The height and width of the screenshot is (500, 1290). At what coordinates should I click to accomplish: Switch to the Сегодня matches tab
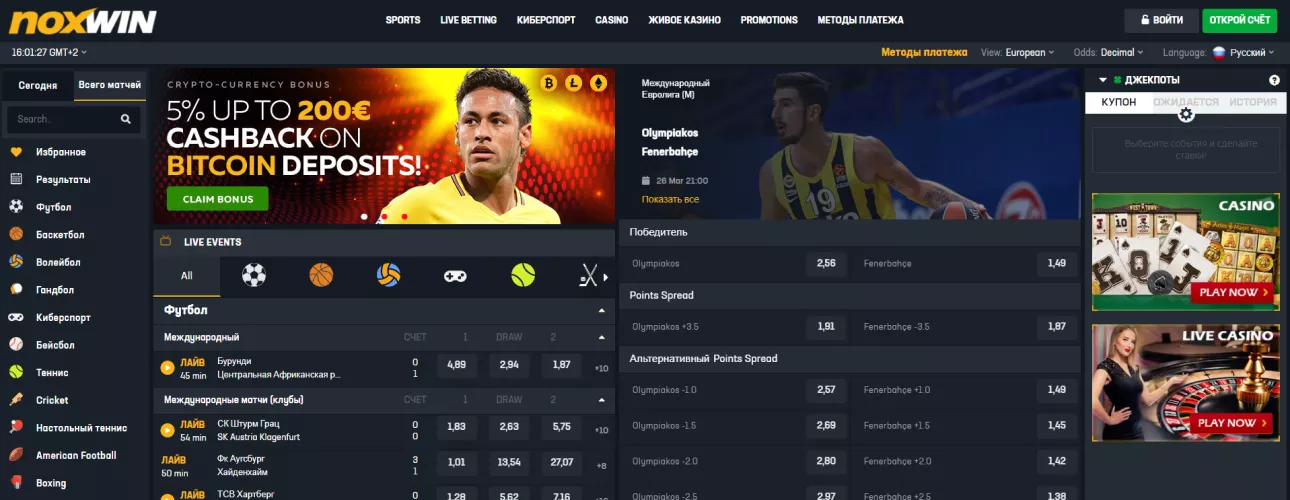tap(37, 86)
